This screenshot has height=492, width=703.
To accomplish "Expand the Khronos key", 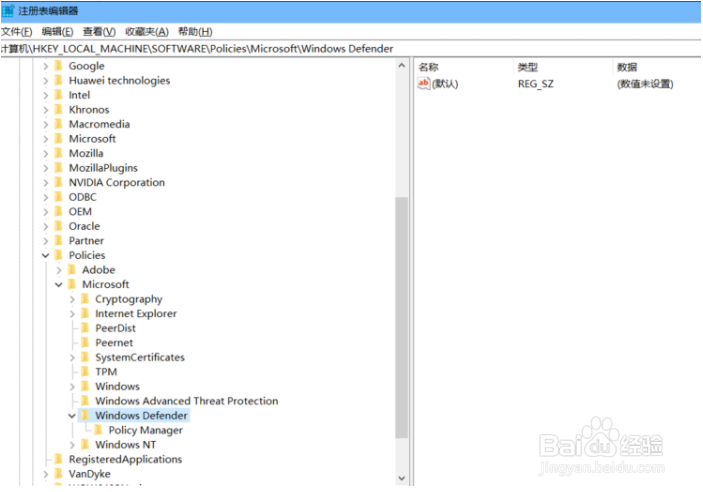I will (x=45, y=110).
